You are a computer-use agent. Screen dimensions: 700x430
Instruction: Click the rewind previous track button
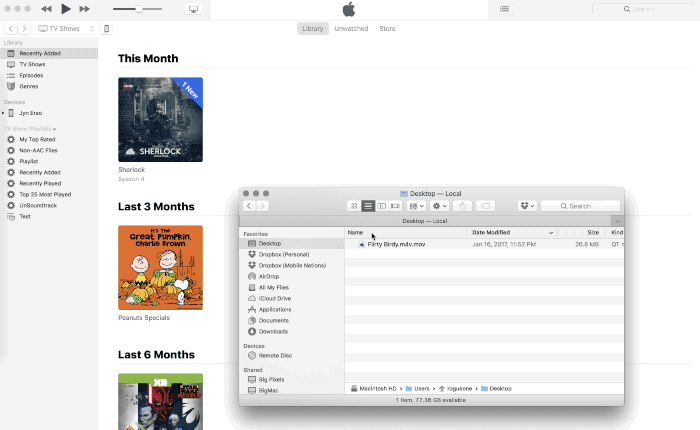point(46,9)
